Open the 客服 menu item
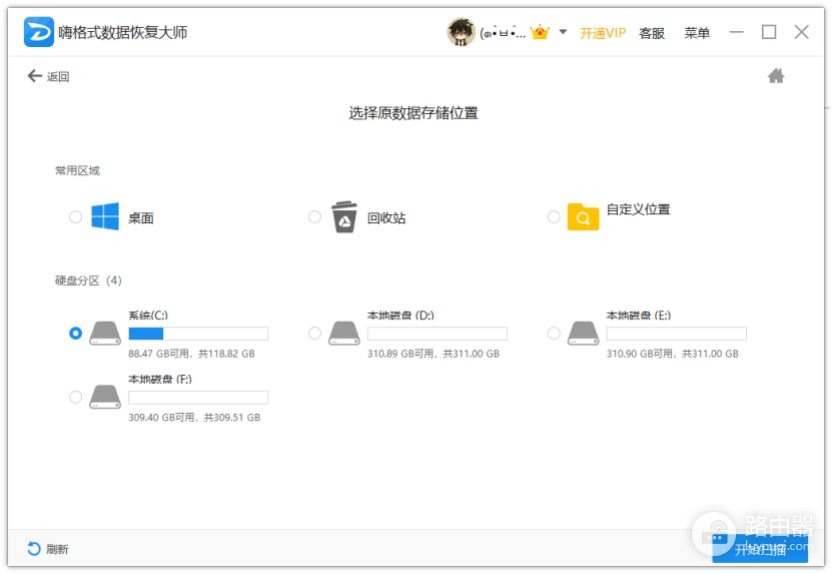The height and width of the screenshot is (574, 832). click(652, 33)
